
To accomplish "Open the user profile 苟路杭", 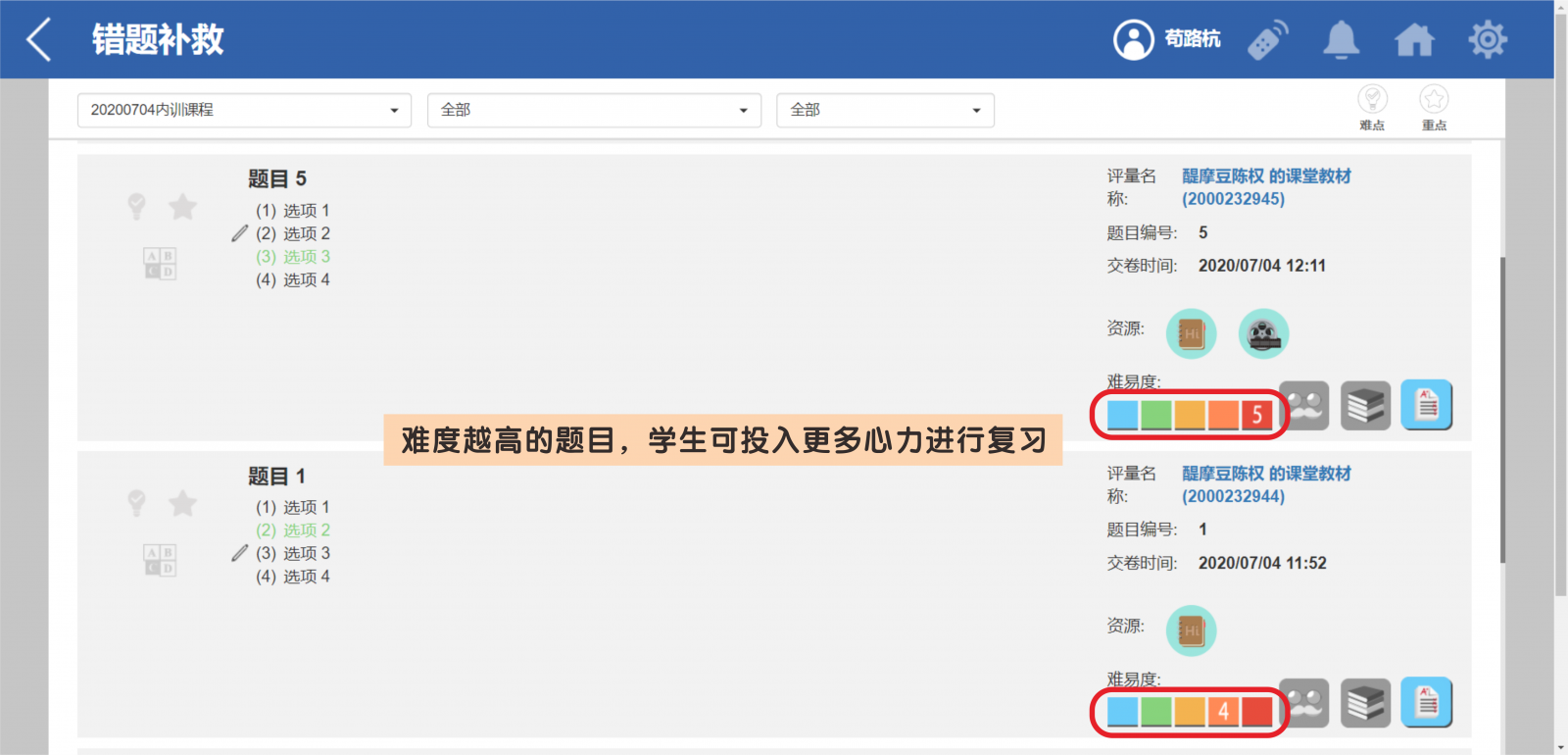I will point(1166,40).
